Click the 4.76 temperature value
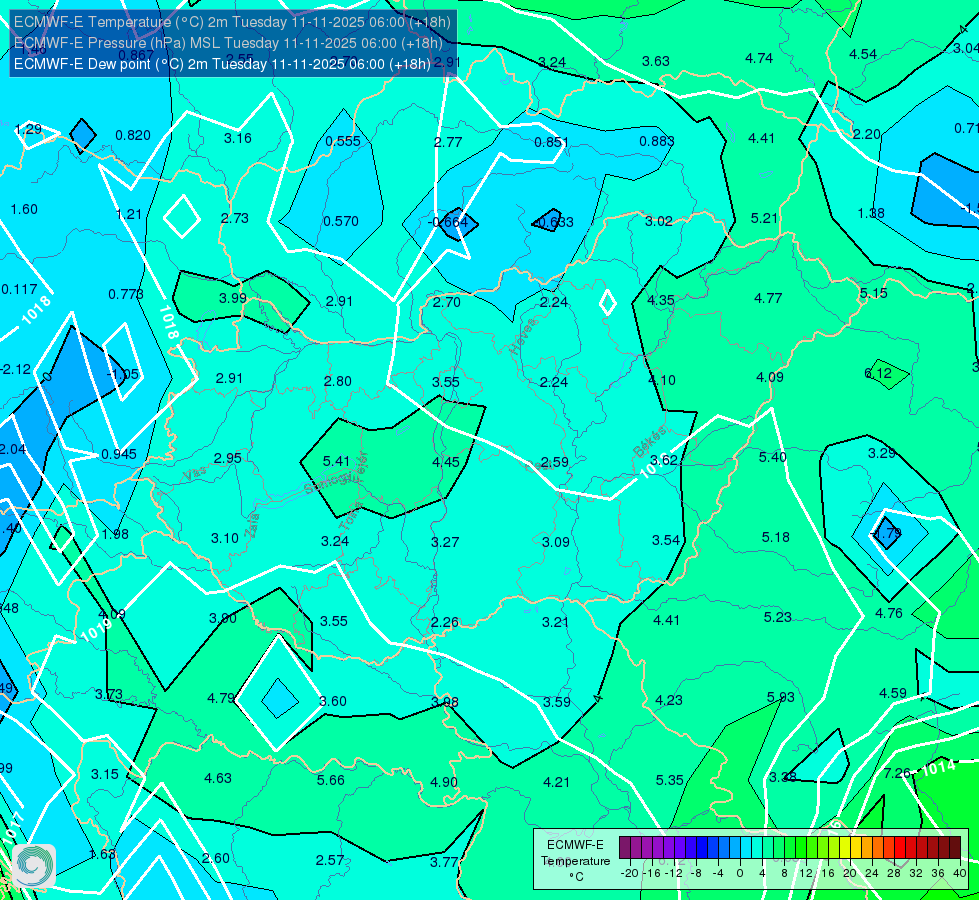This screenshot has height=900, width=979. [x=888, y=613]
